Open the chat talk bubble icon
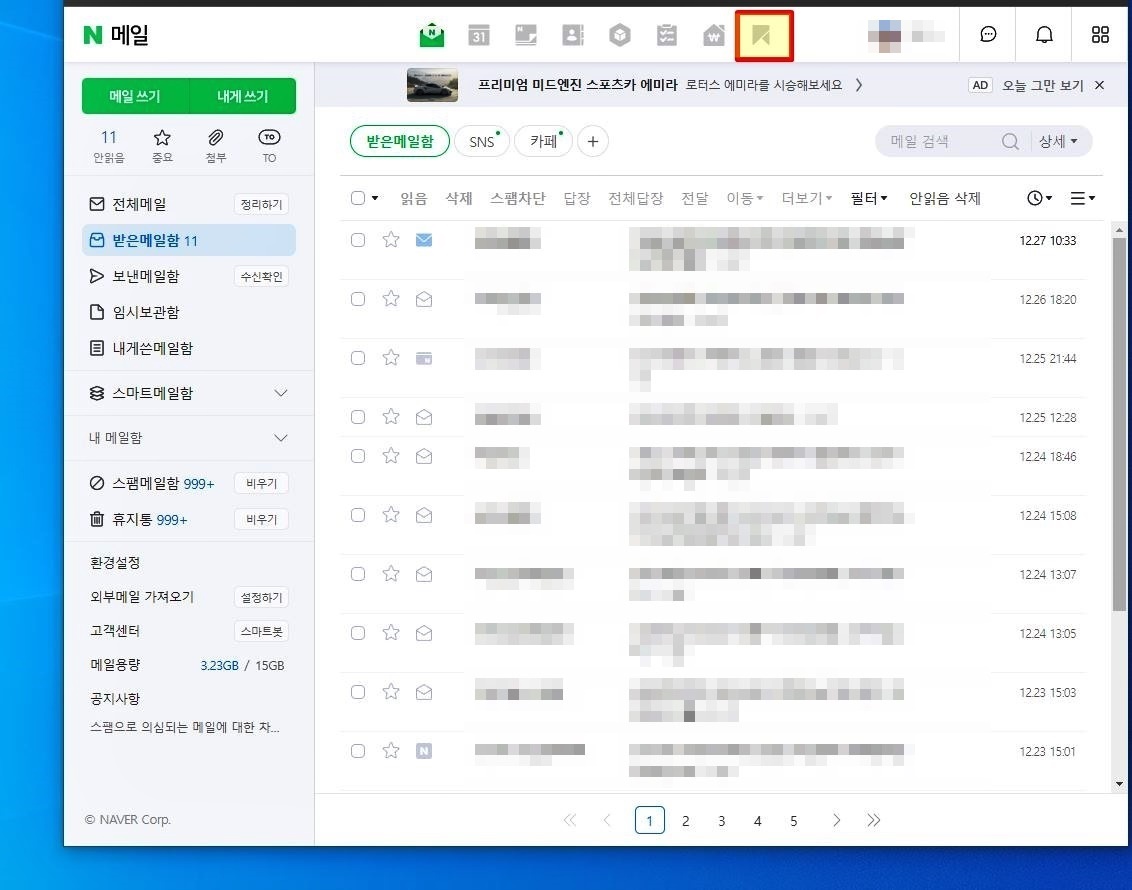This screenshot has width=1132, height=890. 988,35
